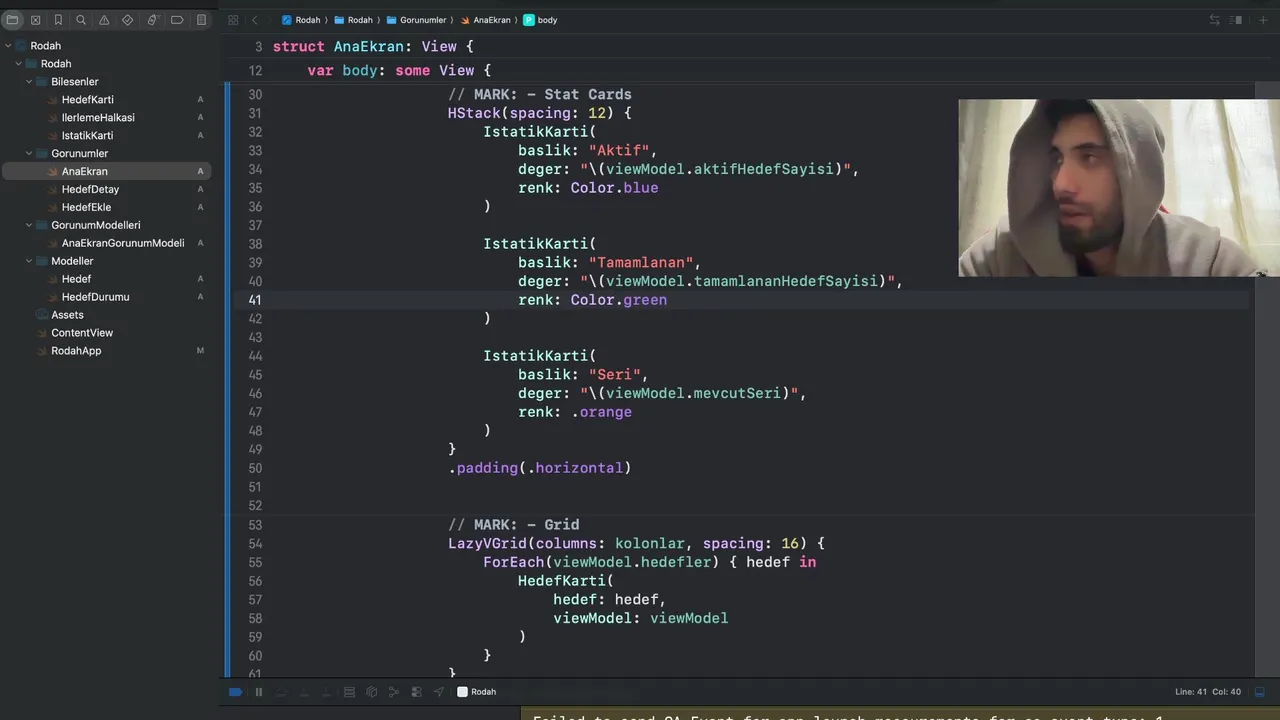Open the editor options minimap menu
This screenshot has height=720, width=1280.
1237,20
